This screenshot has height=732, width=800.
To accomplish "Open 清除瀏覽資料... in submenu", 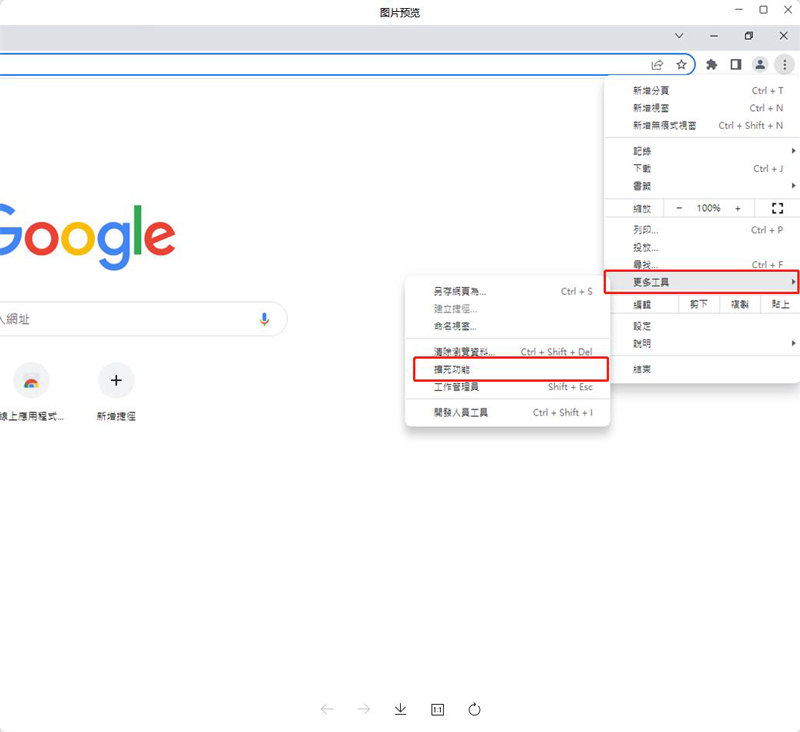I will pyautogui.click(x=508, y=351).
